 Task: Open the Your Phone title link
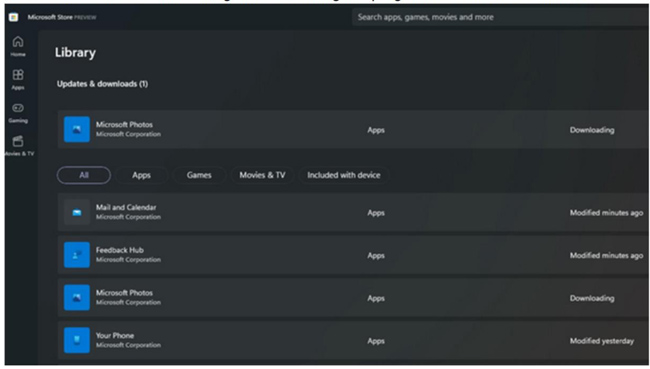coord(115,335)
